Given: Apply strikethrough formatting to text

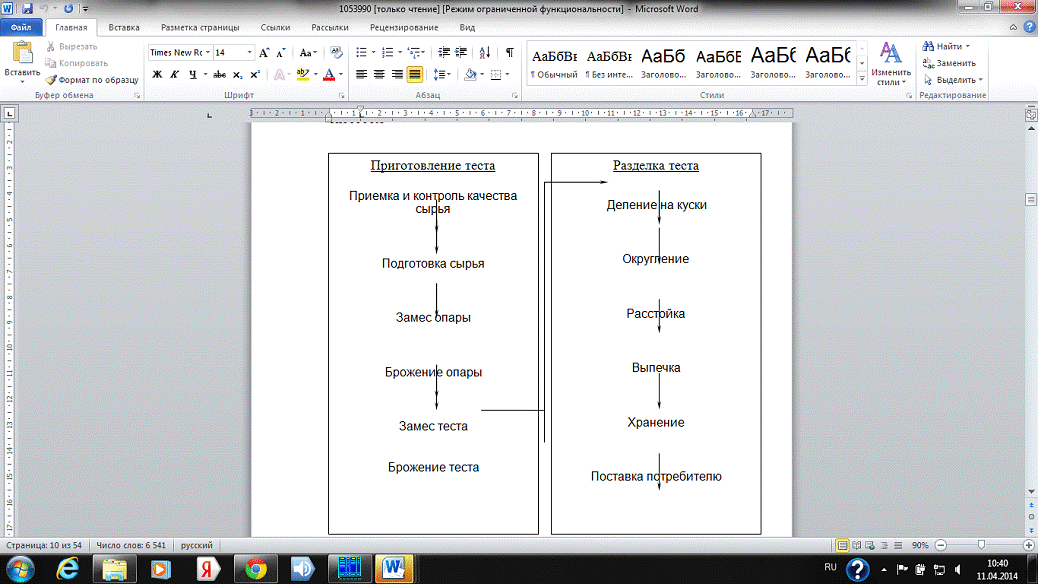Looking at the screenshot, I should click(x=219, y=74).
